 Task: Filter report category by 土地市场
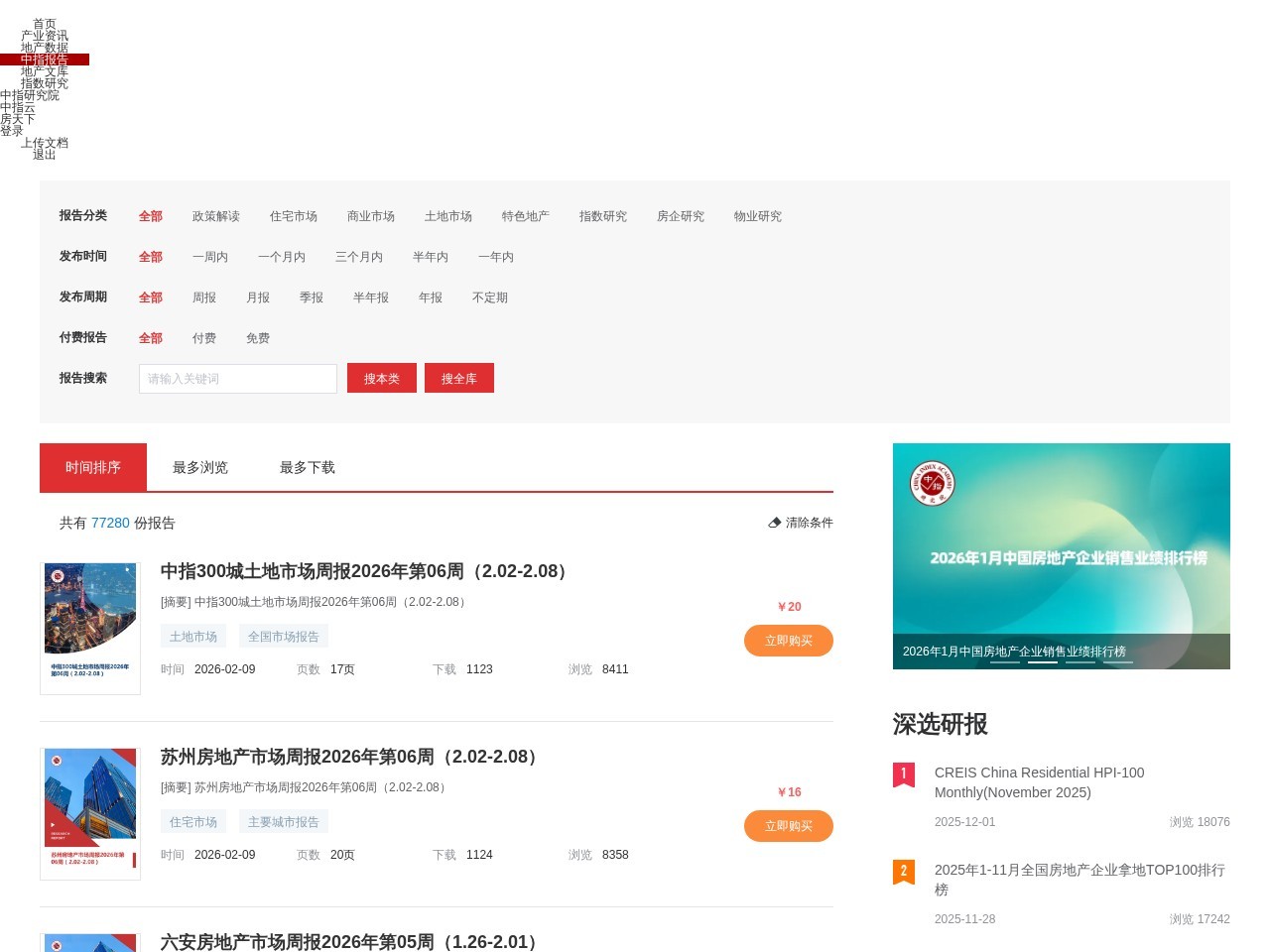pos(448,216)
